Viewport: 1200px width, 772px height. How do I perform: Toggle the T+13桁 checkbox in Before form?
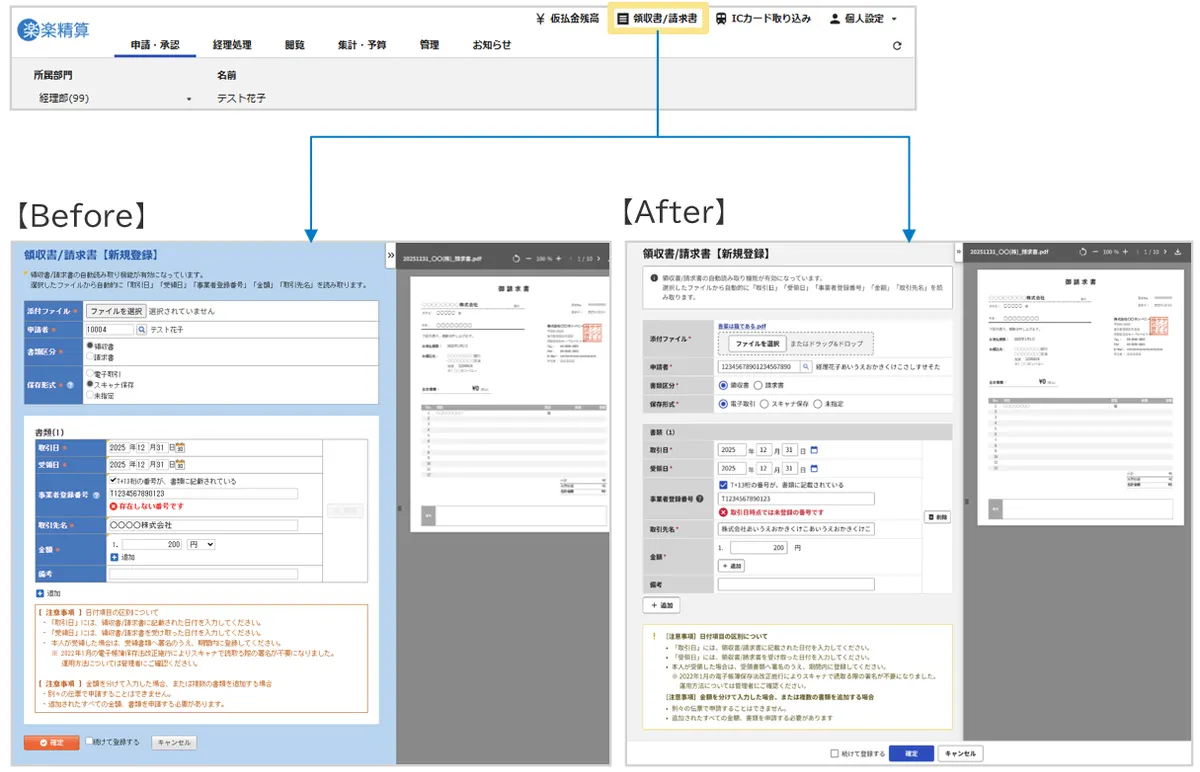[113, 481]
